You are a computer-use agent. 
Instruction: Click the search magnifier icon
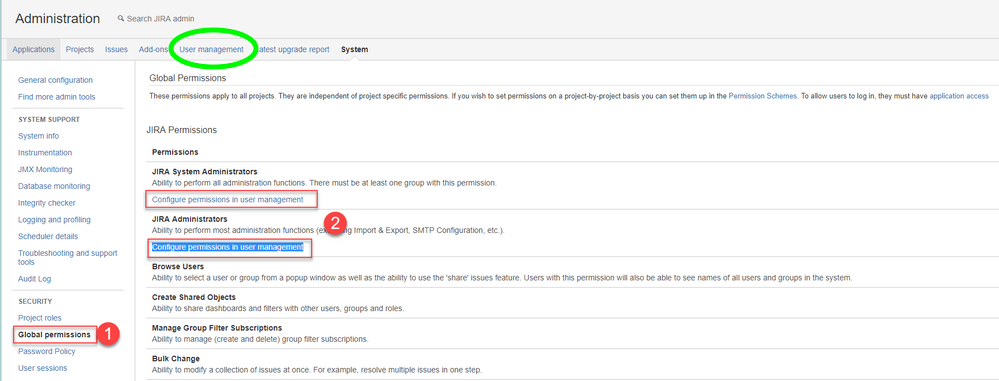click(120, 19)
